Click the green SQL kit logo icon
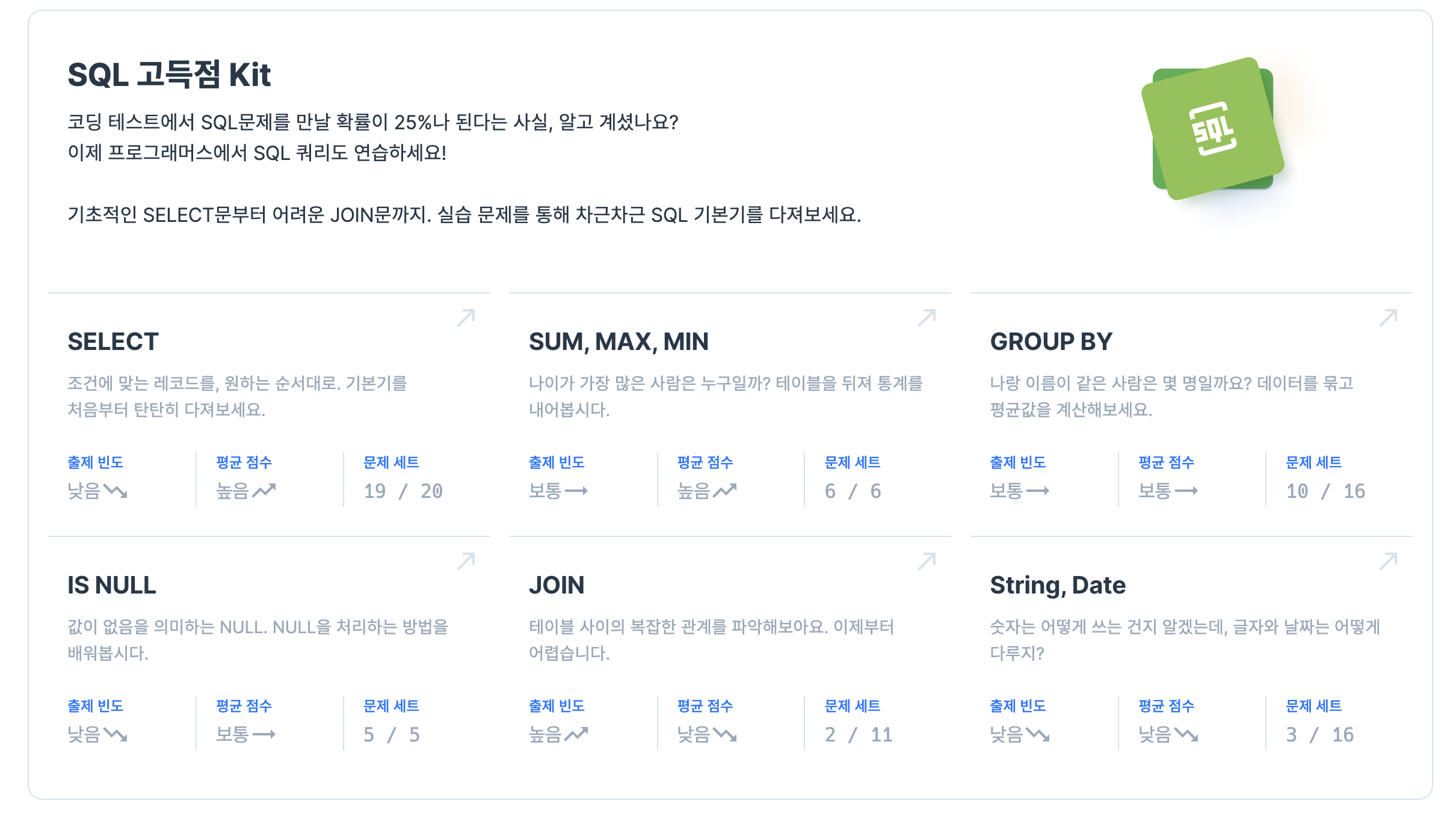Screen dimensions: 1456x813 pyautogui.click(x=1212, y=129)
